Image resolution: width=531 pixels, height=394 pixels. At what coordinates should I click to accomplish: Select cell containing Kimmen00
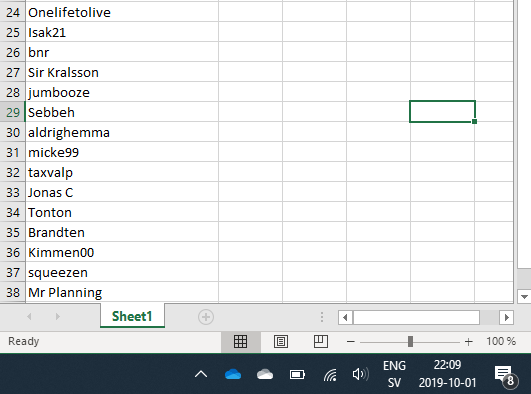(122, 252)
